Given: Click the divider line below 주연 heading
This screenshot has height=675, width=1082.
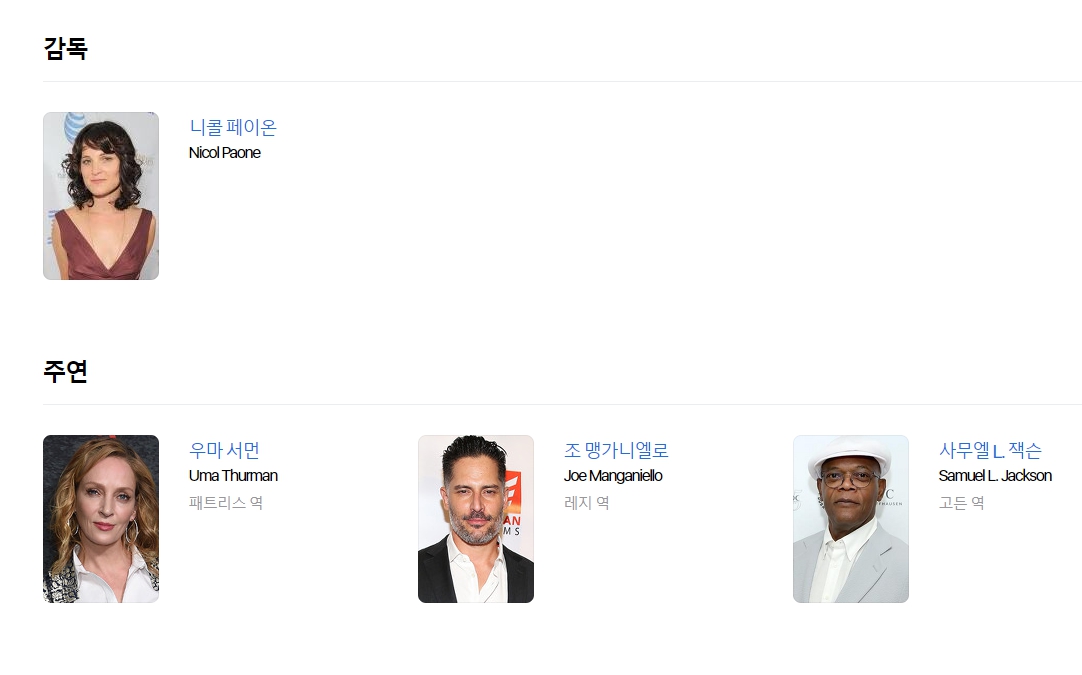Looking at the screenshot, I should click(562, 404).
